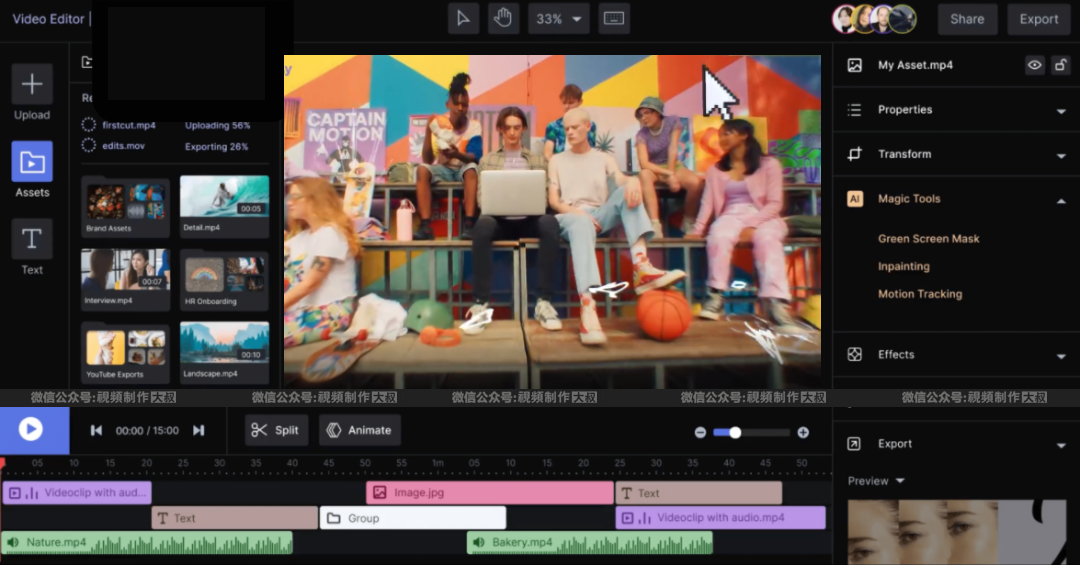Open the Text tool in sidebar

[x=32, y=240]
